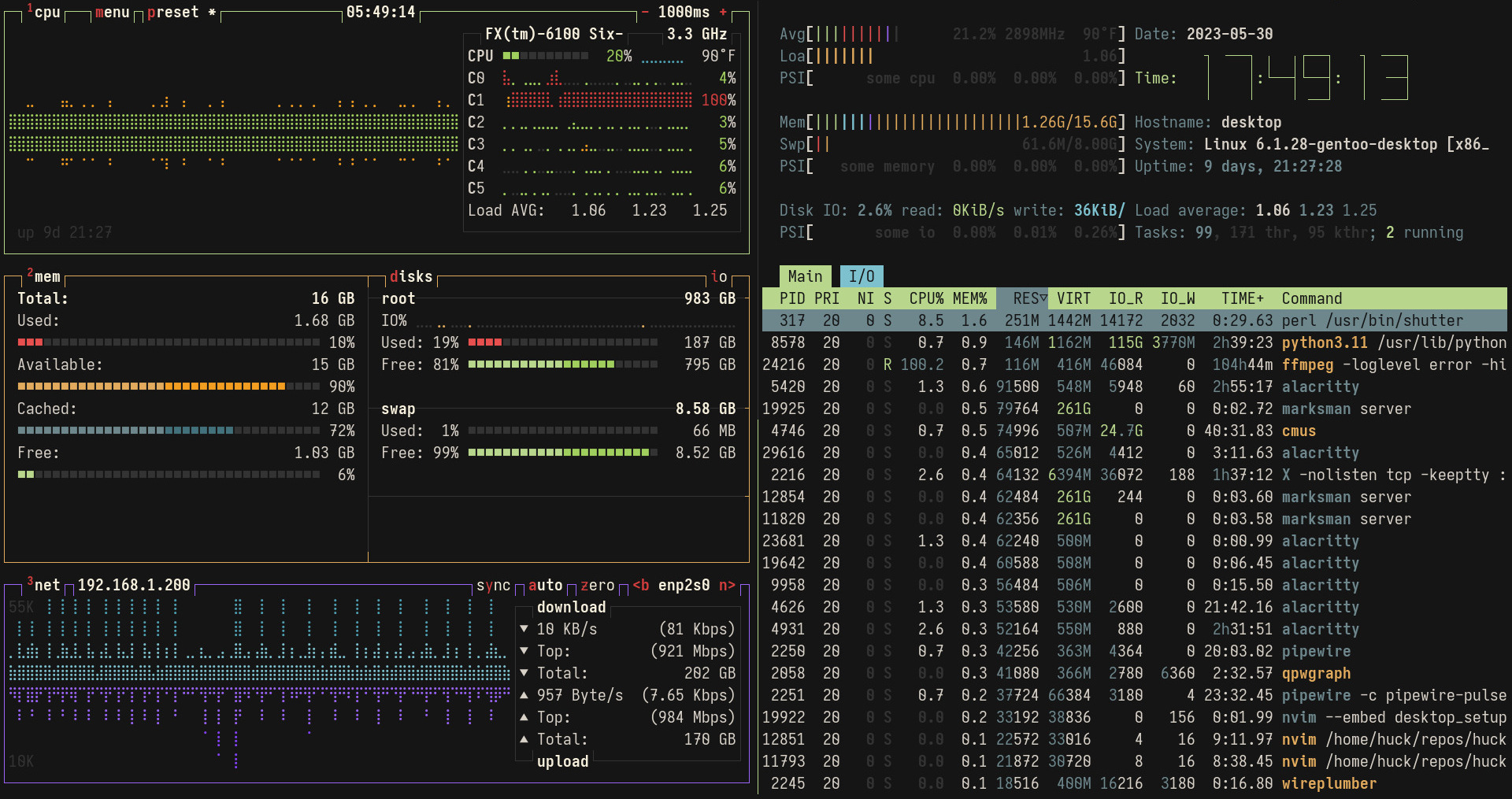Select next network interface with n>
Image resolution: width=1512 pixels, height=799 pixels.
[727, 585]
